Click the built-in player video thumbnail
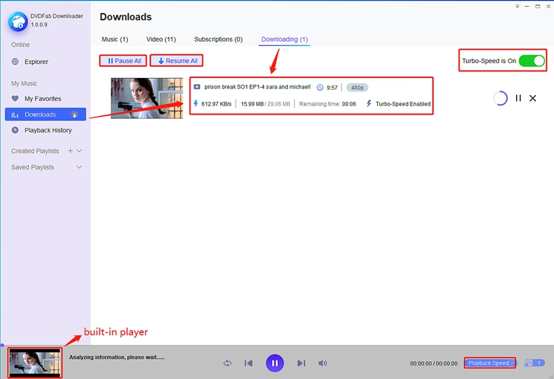The width and height of the screenshot is (554, 379). [x=35, y=363]
